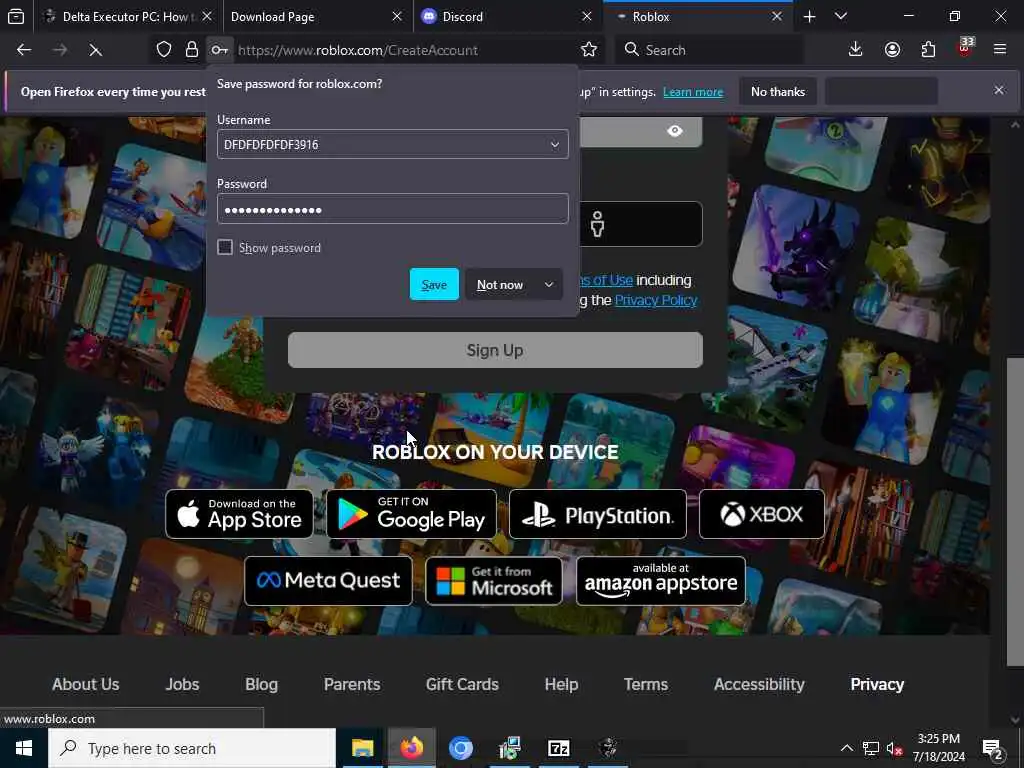Open Privacy footer link
Image resolution: width=1024 pixels, height=768 pixels.
(877, 684)
